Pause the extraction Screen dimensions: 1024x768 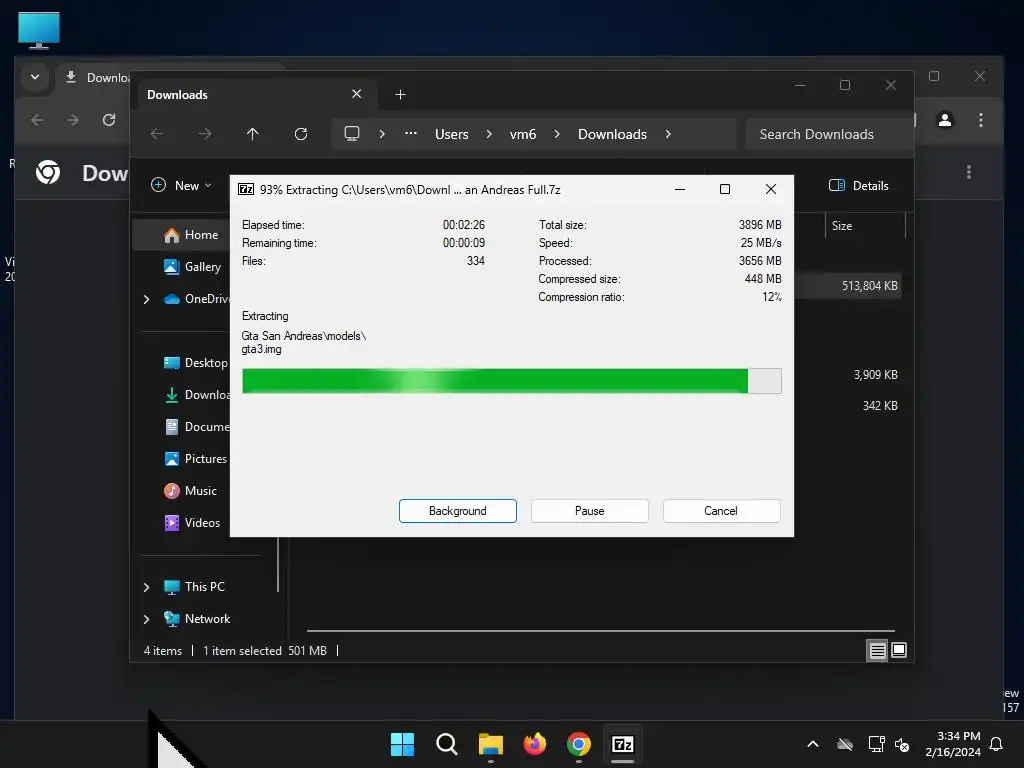[x=589, y=511]
